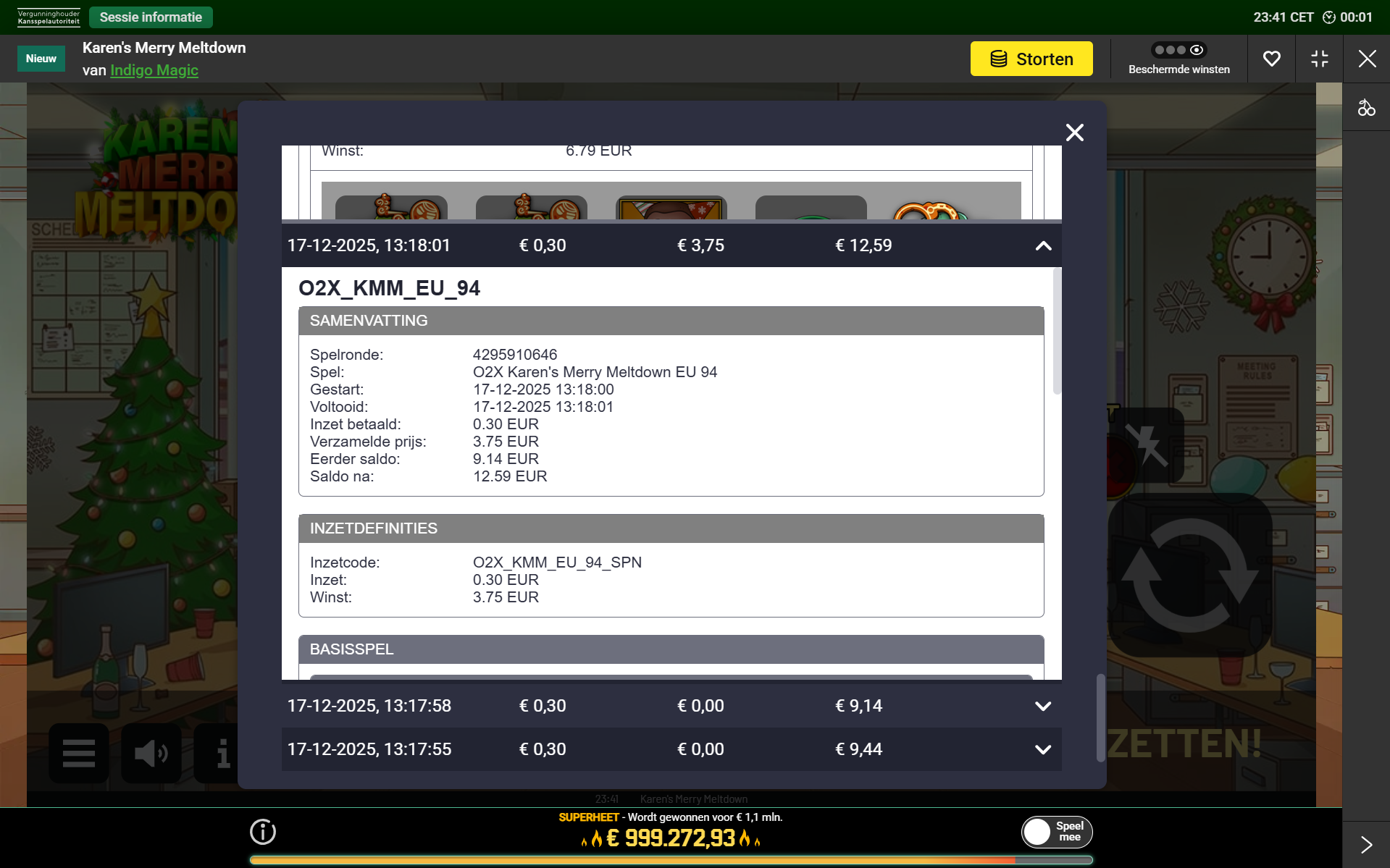Open the 'Indigo Magic' provider link

154,70
